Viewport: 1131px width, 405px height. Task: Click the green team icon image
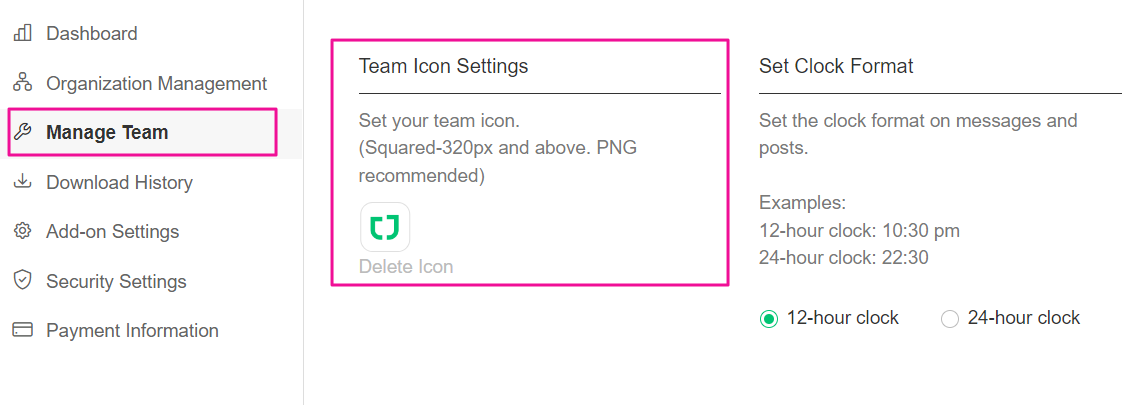click(x=385, y=227)
